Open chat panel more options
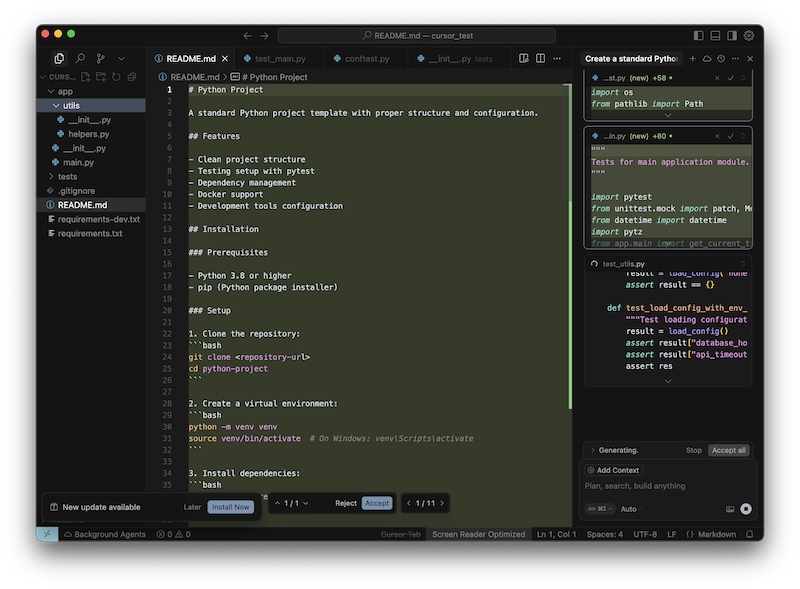This screenshot has width=800, height=589. coord(735,59)
